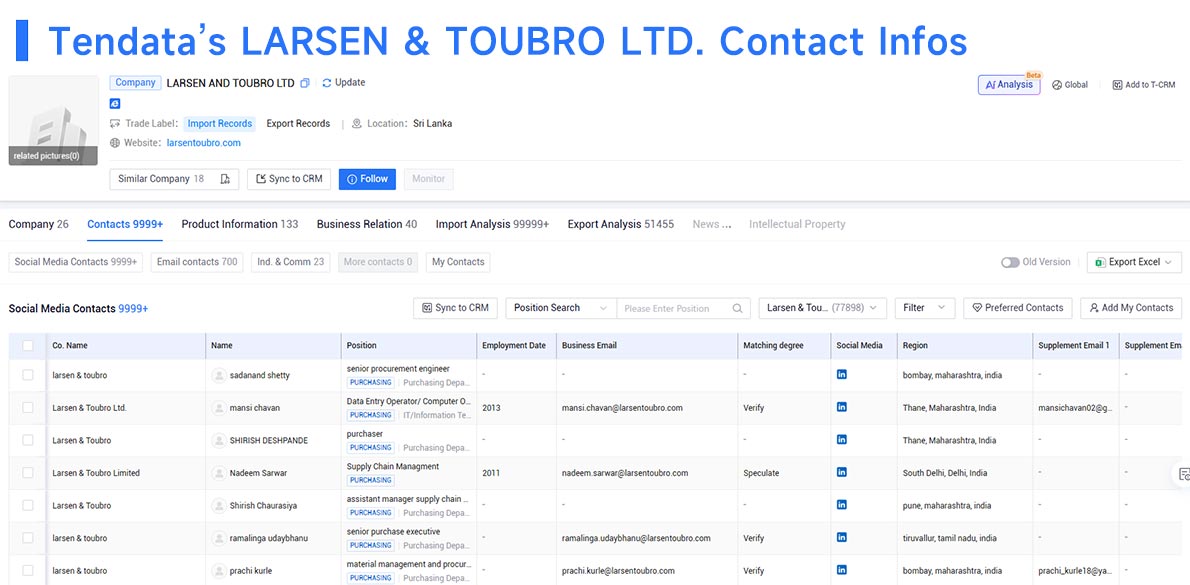
Task: Click avatar icon next to Shirish Chaurasiya
Action: tap(219, 505)
